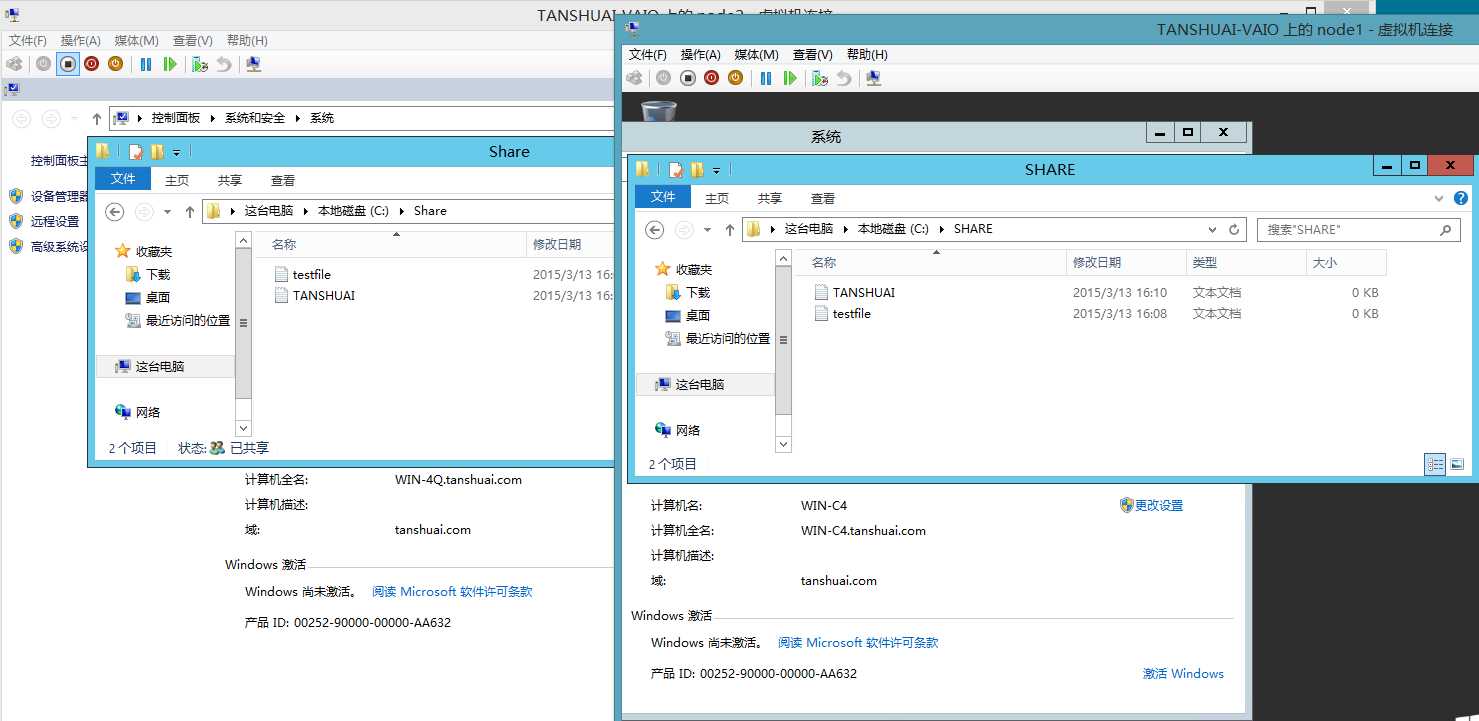
Task: Click gray Start power icon in node1 toolbar
Action: (663, 78)
